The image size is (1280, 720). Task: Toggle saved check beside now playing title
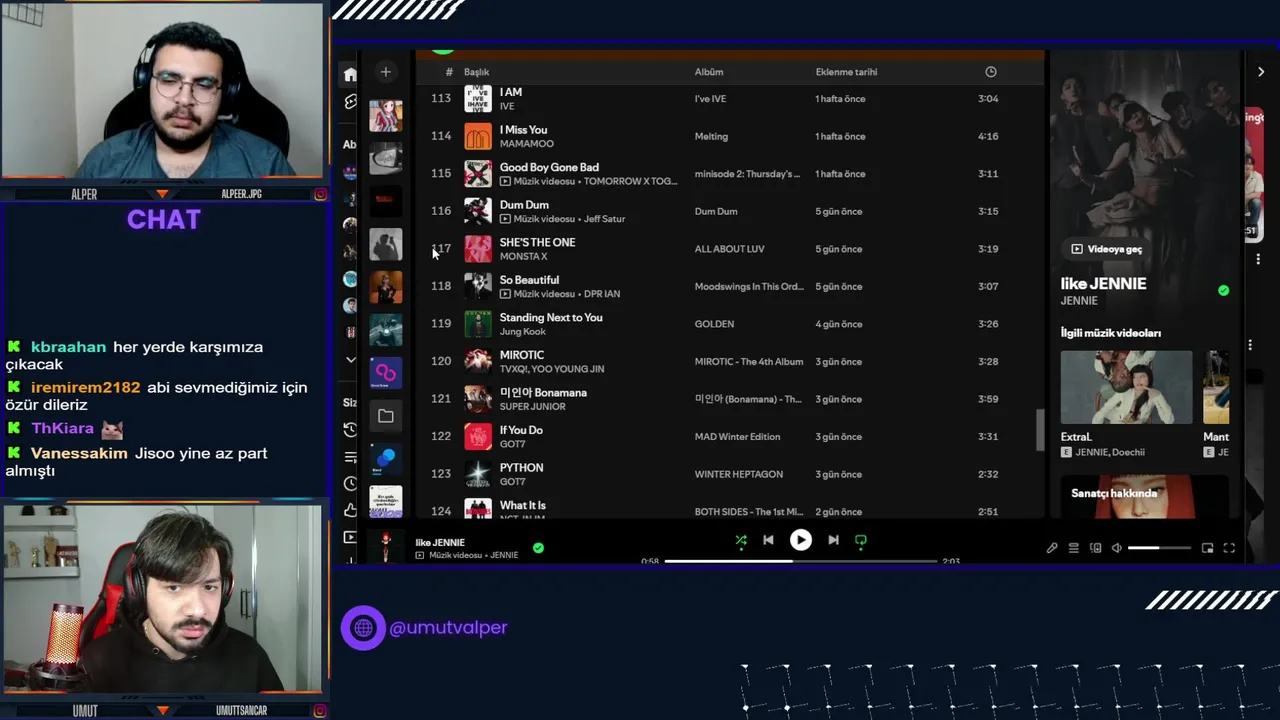[538, 548]
